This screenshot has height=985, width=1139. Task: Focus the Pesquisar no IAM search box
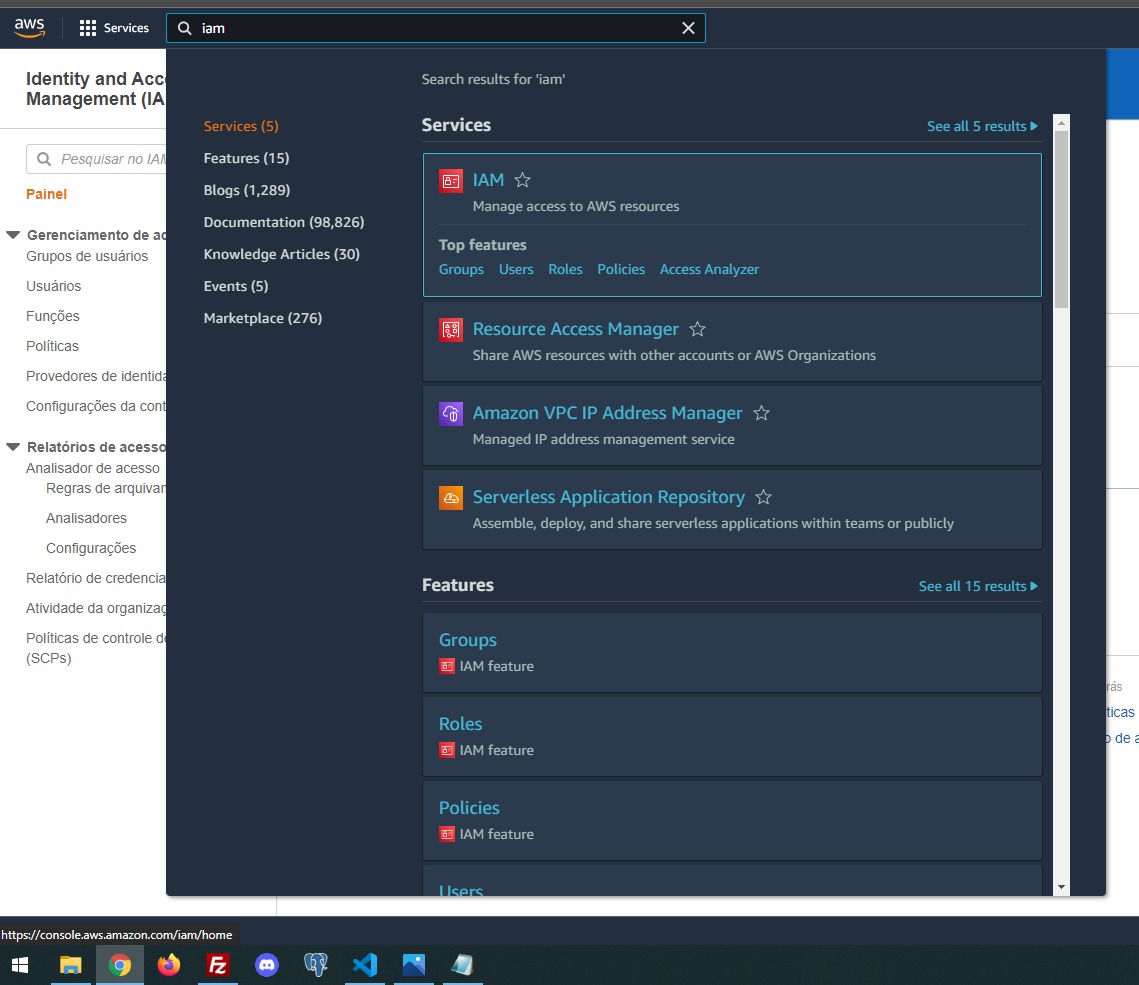[x=97, y=159]
